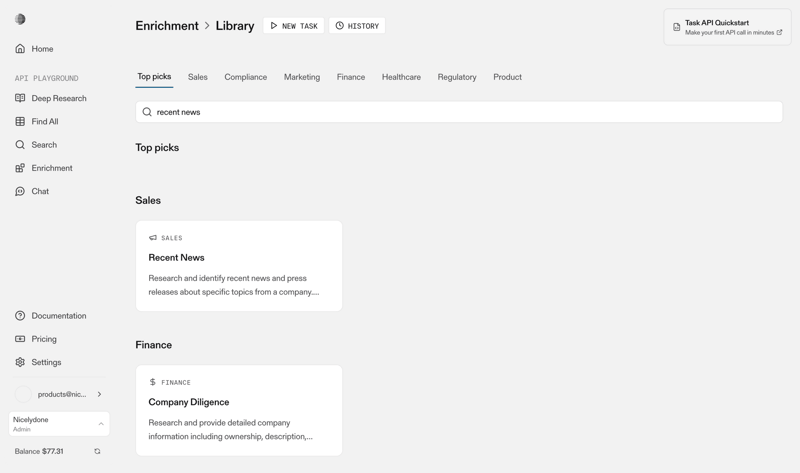Click the Chat bubble icon

(x=20, y=191)
